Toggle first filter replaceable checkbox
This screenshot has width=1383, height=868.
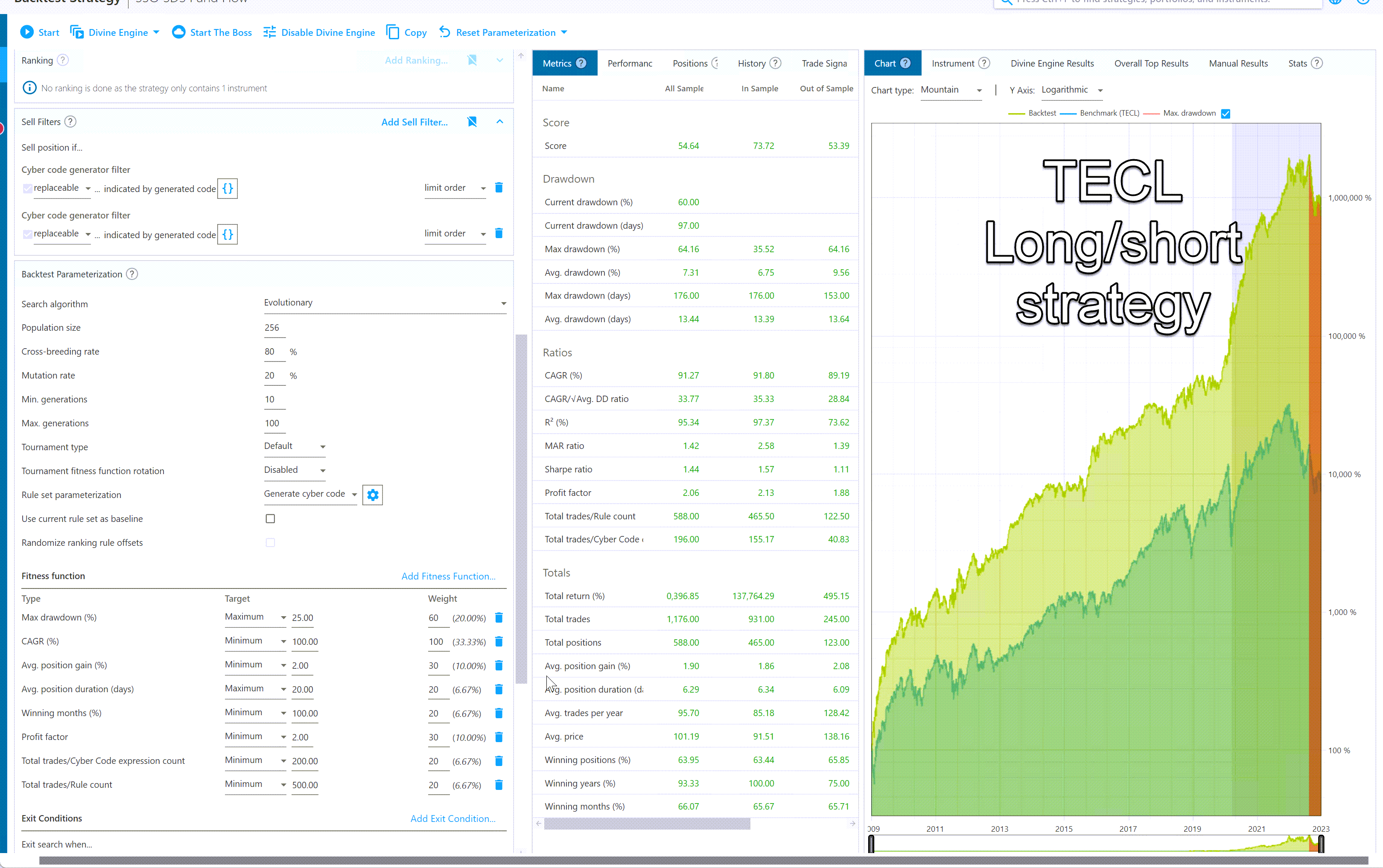(x=27, y=188)
